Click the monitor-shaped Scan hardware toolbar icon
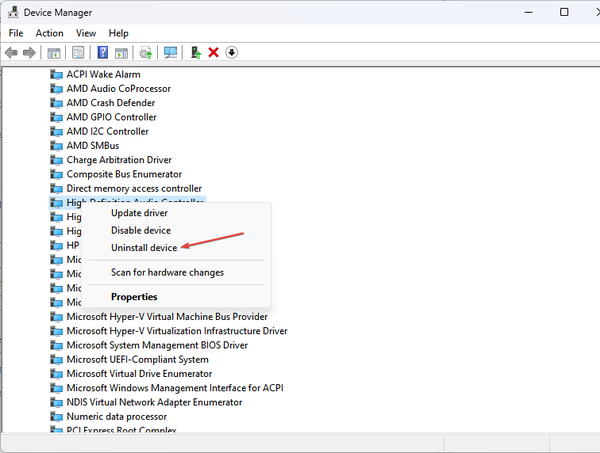 (x=170, y=52)
